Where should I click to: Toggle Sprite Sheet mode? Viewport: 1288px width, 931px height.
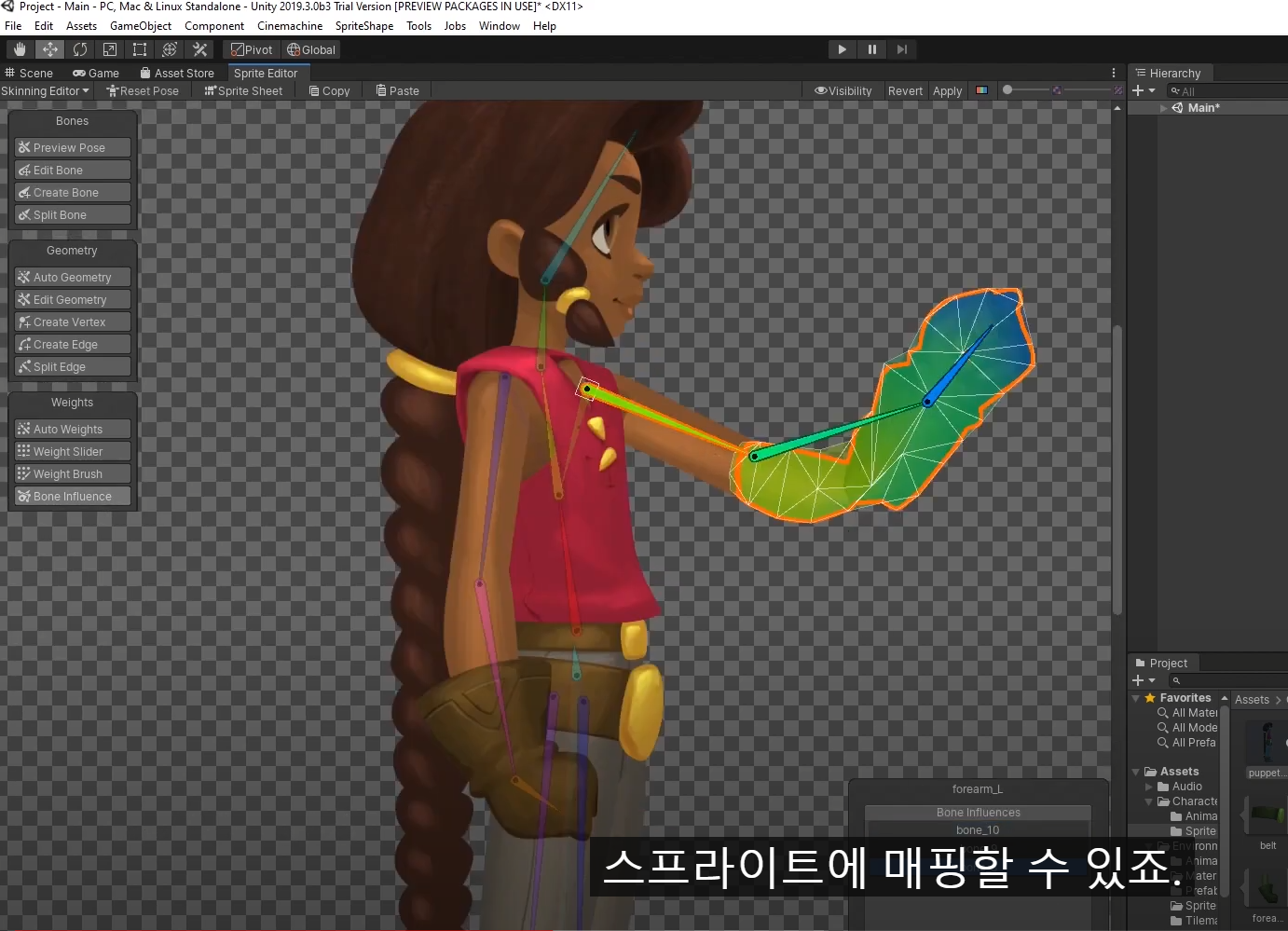pyautogui.click(x=243, y=90)
